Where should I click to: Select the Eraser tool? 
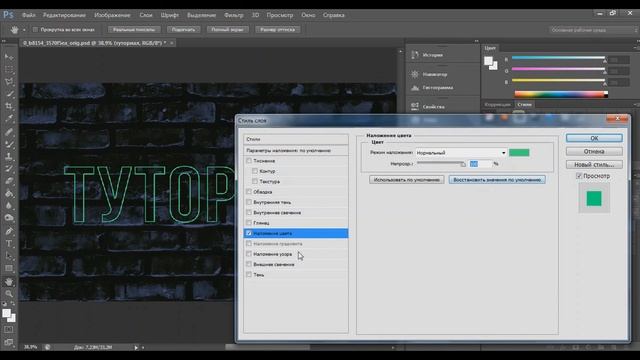pyautogui.click(x=9, y=181)
